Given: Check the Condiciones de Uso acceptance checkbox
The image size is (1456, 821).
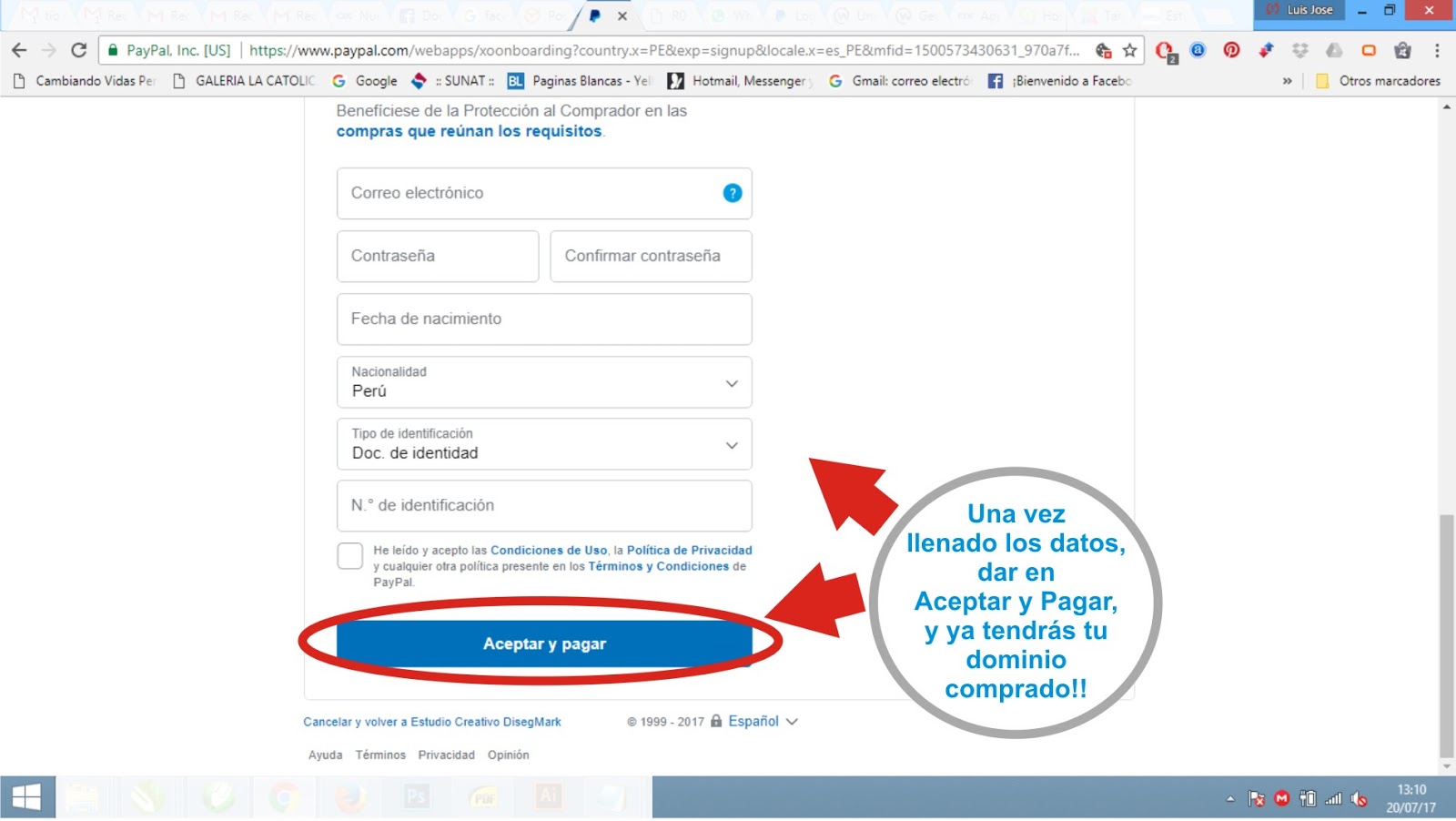Looking at the screenshot, I should [349, 555].
